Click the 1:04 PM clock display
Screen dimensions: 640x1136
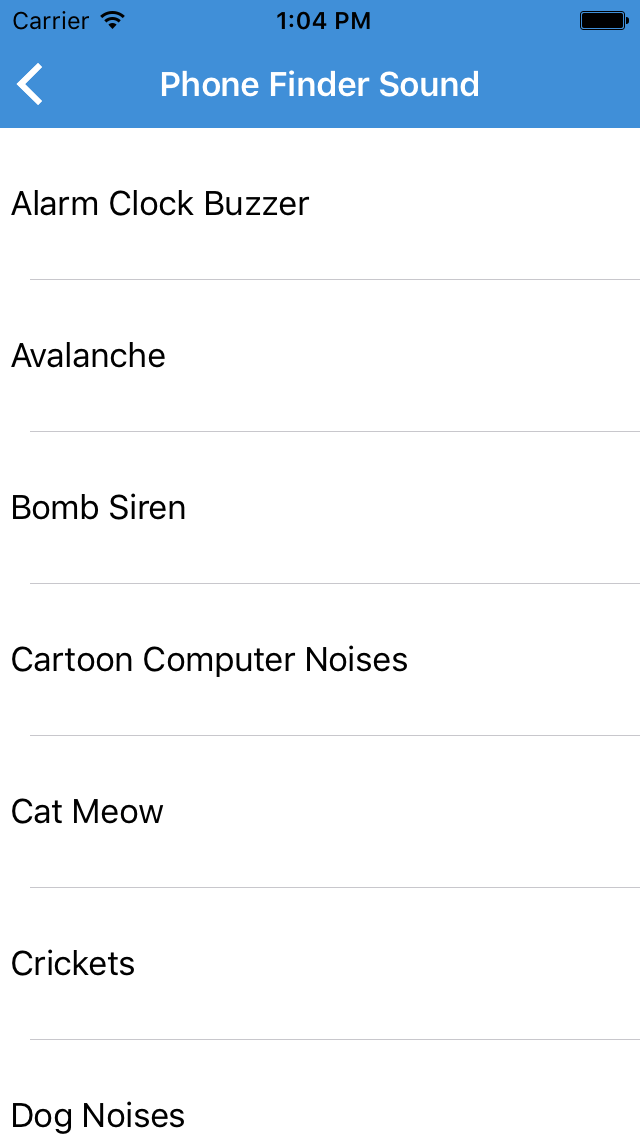[323, 21]
